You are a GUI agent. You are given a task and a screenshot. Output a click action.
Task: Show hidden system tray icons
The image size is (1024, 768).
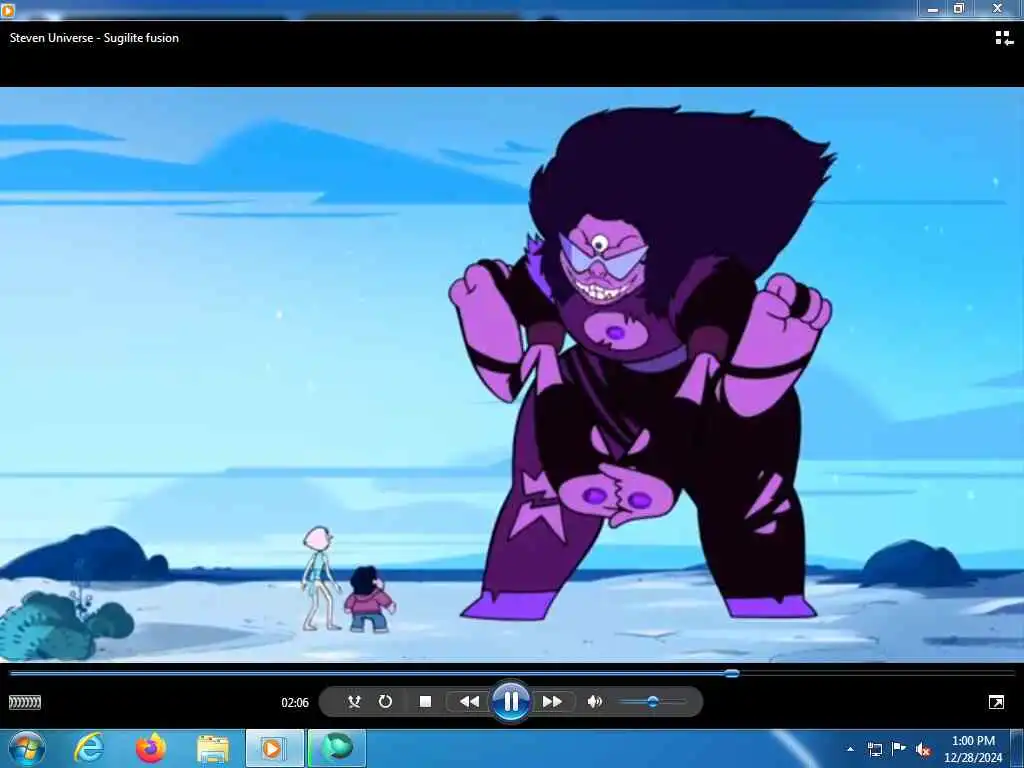[x=850, y=749]
